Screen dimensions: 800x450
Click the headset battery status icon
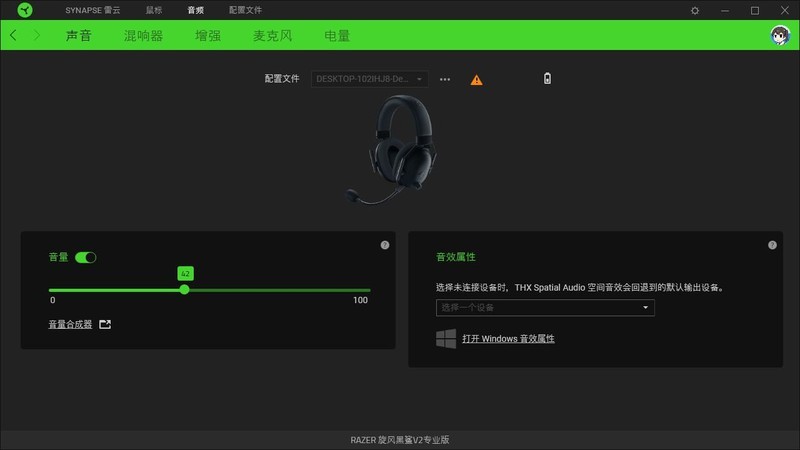[547, 79]
